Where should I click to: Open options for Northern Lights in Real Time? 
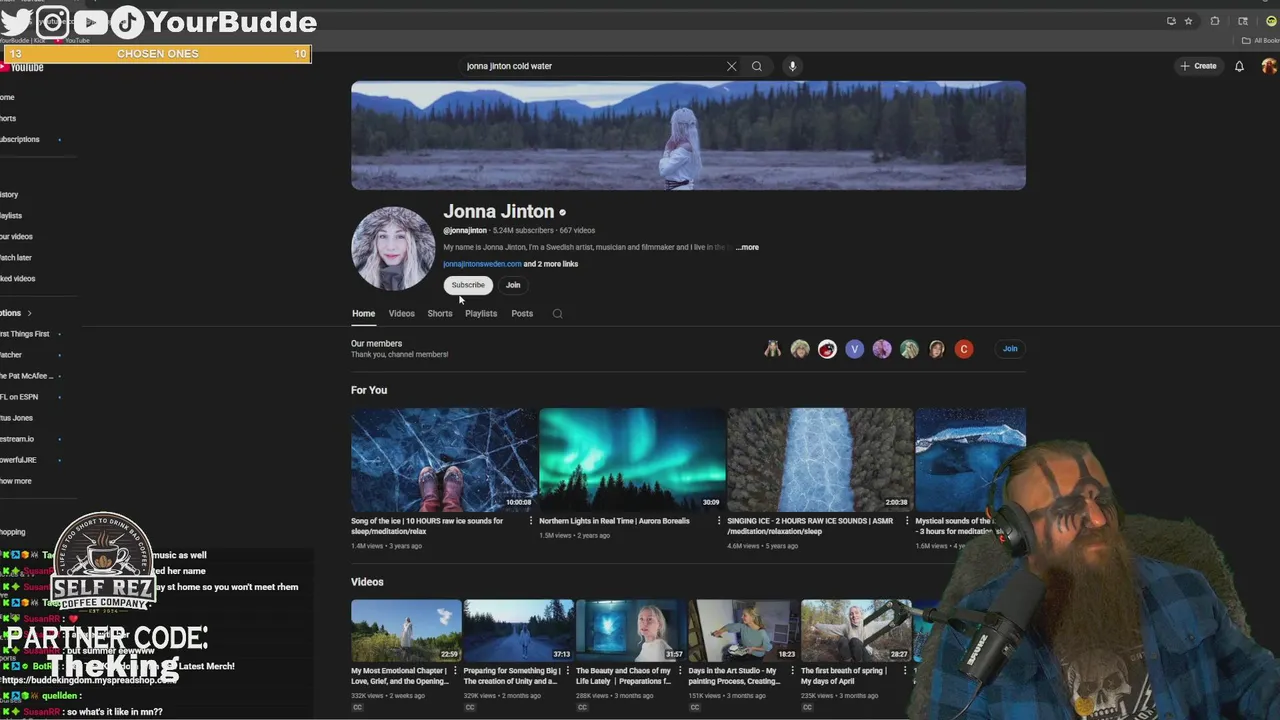pyautogui.click(x=719, y=521)
